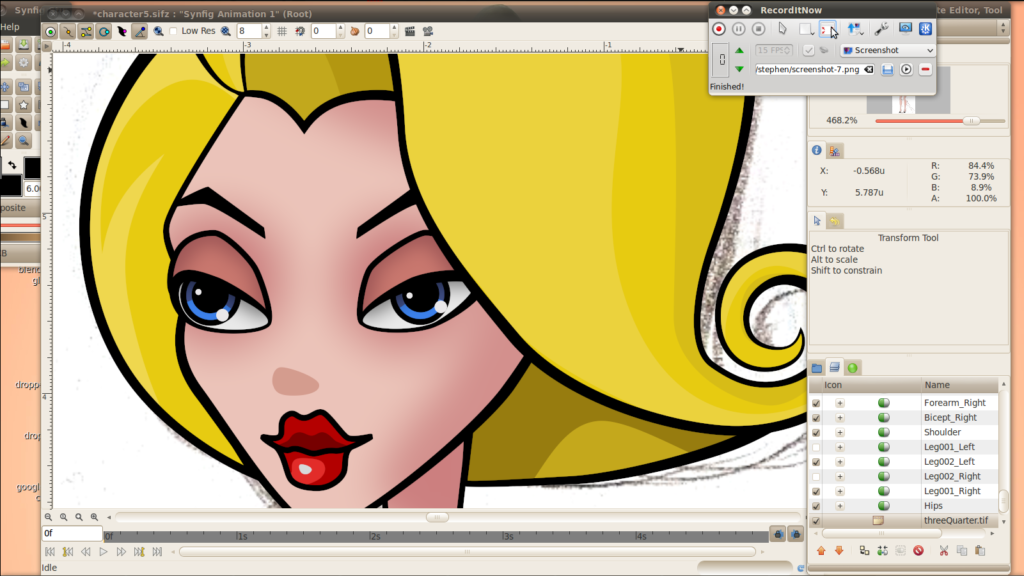Expand the Forearm_Right layer
This screenshot has height=576, width=1024.
[x=840, y=403]
